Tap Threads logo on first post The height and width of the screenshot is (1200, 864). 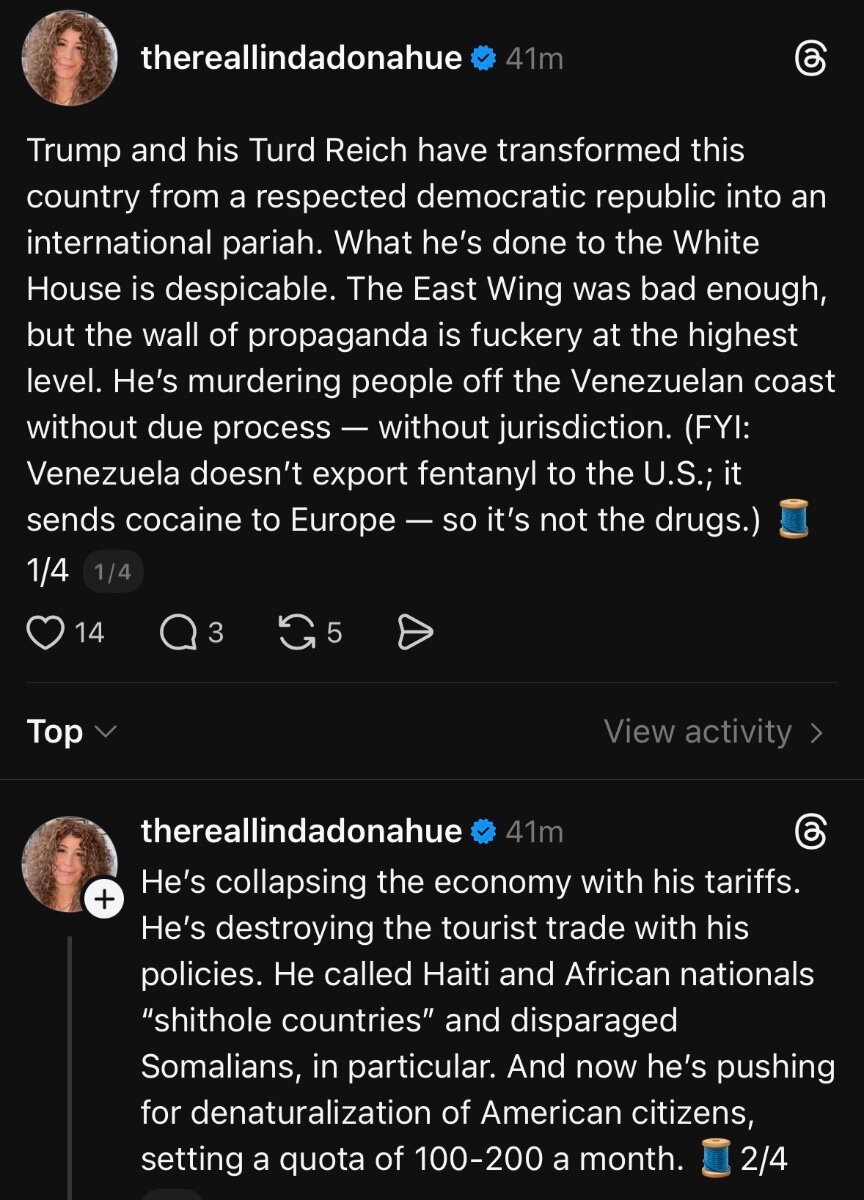point(809,60)
